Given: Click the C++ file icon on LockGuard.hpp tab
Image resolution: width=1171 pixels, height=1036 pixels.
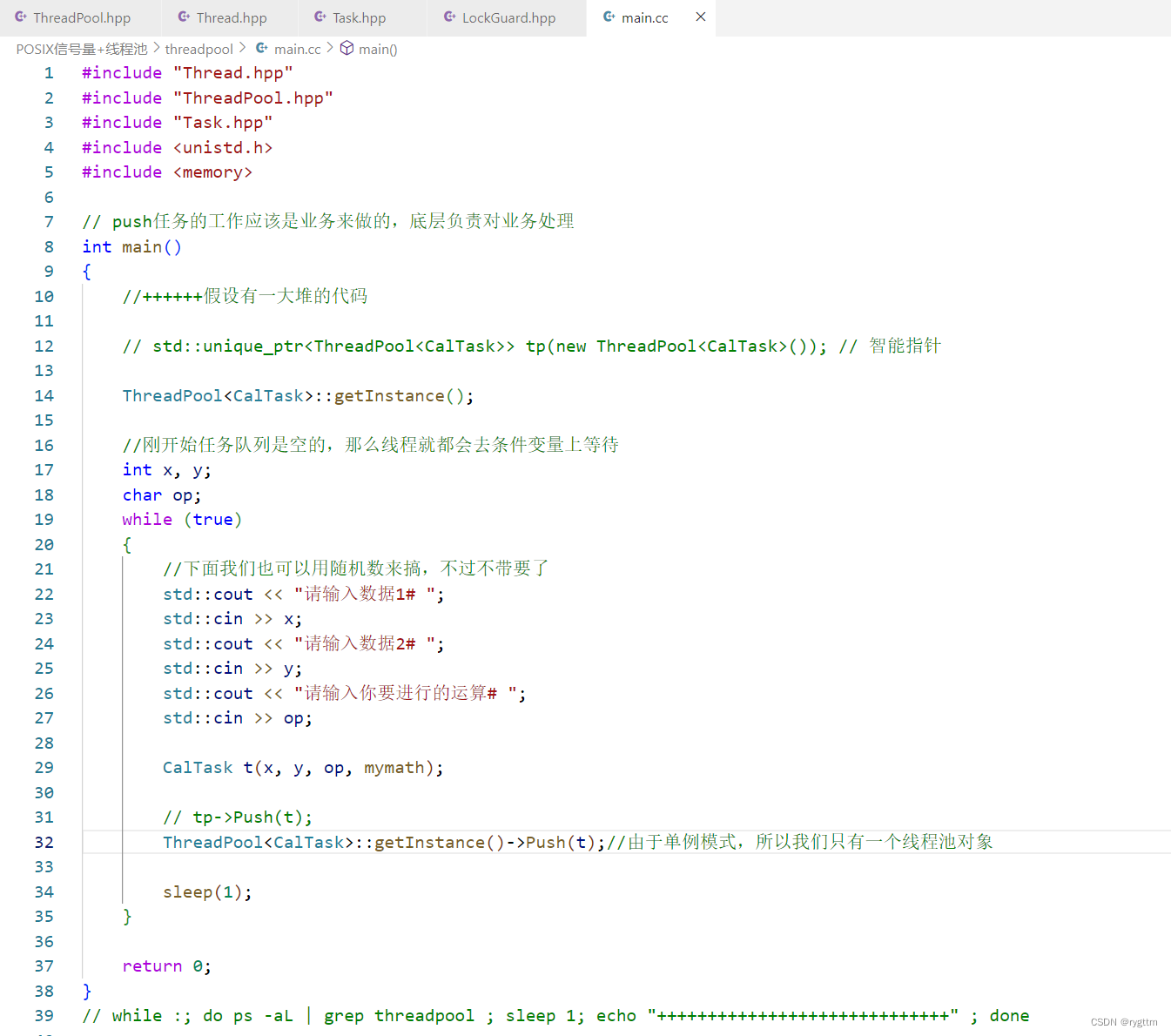Looking at the screenshot, I should [449, 17].
